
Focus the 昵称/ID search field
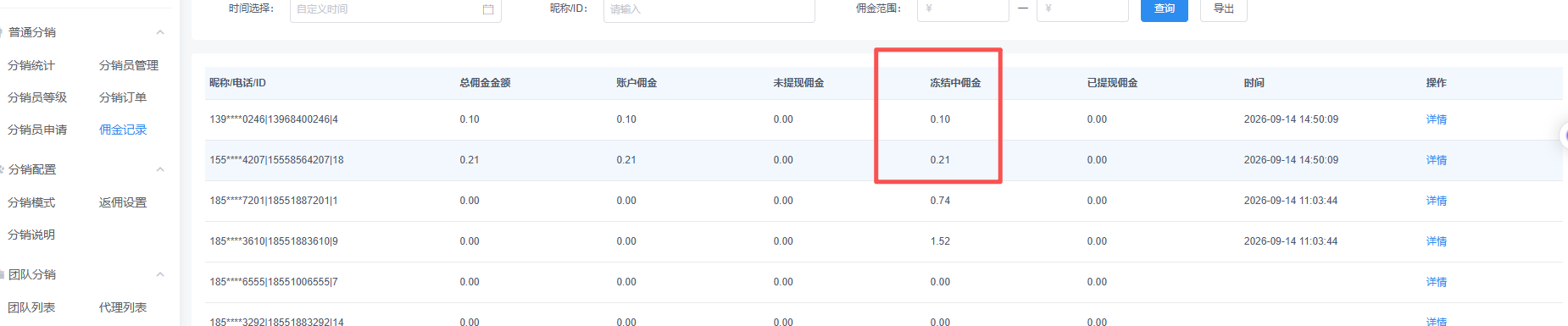tap(709, 9)
